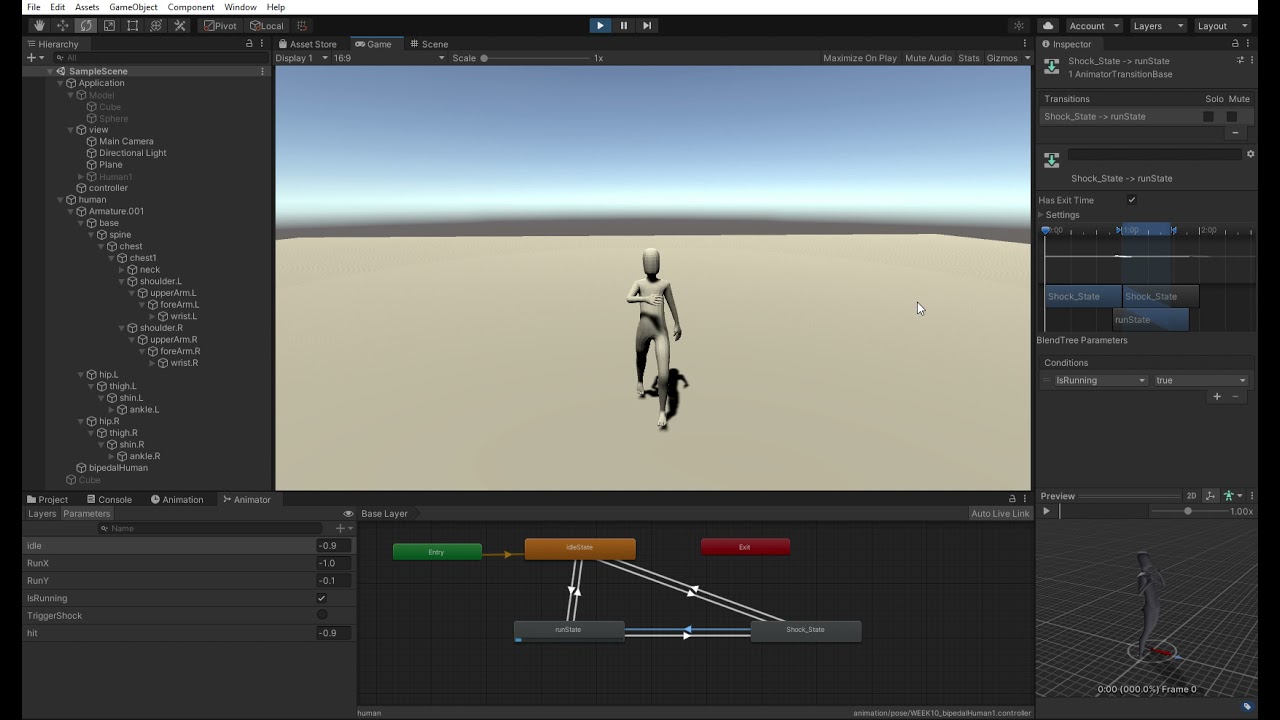This screenshot has width=1280, height=720.
Task: Toggle Stats overlay
Action: (969, 58)
